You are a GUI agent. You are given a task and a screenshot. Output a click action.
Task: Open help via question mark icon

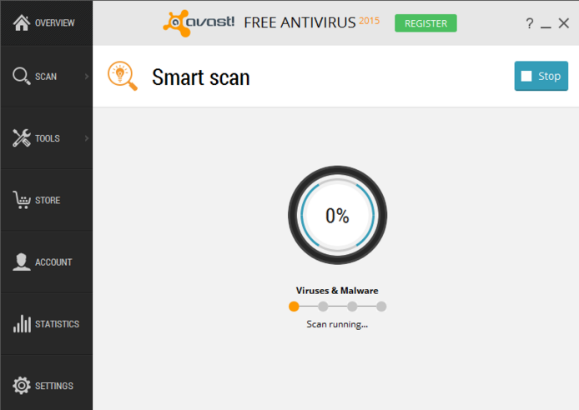click(x=529, y=24)
